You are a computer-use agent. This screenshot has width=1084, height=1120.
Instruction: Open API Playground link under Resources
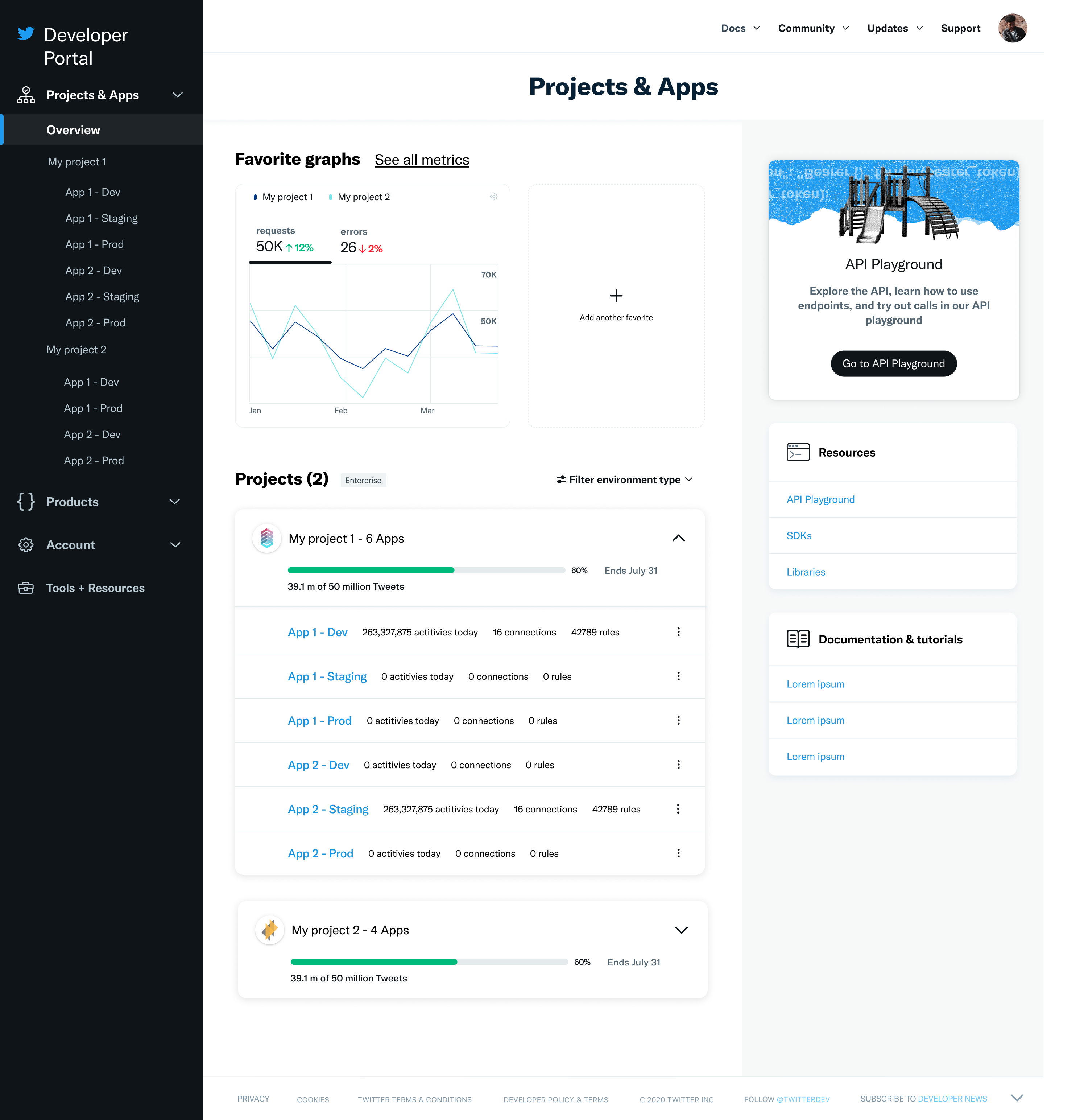[820, 499]
